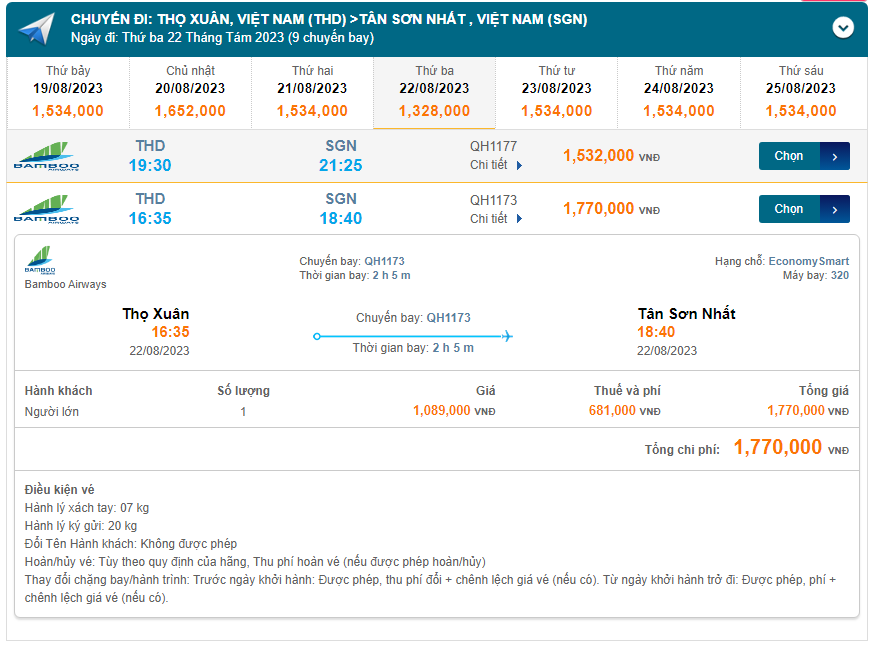Collapse Chi tiết for flight QH1173
The height and width of the screenshot is (650, 873).
click(x=496, y=218)
